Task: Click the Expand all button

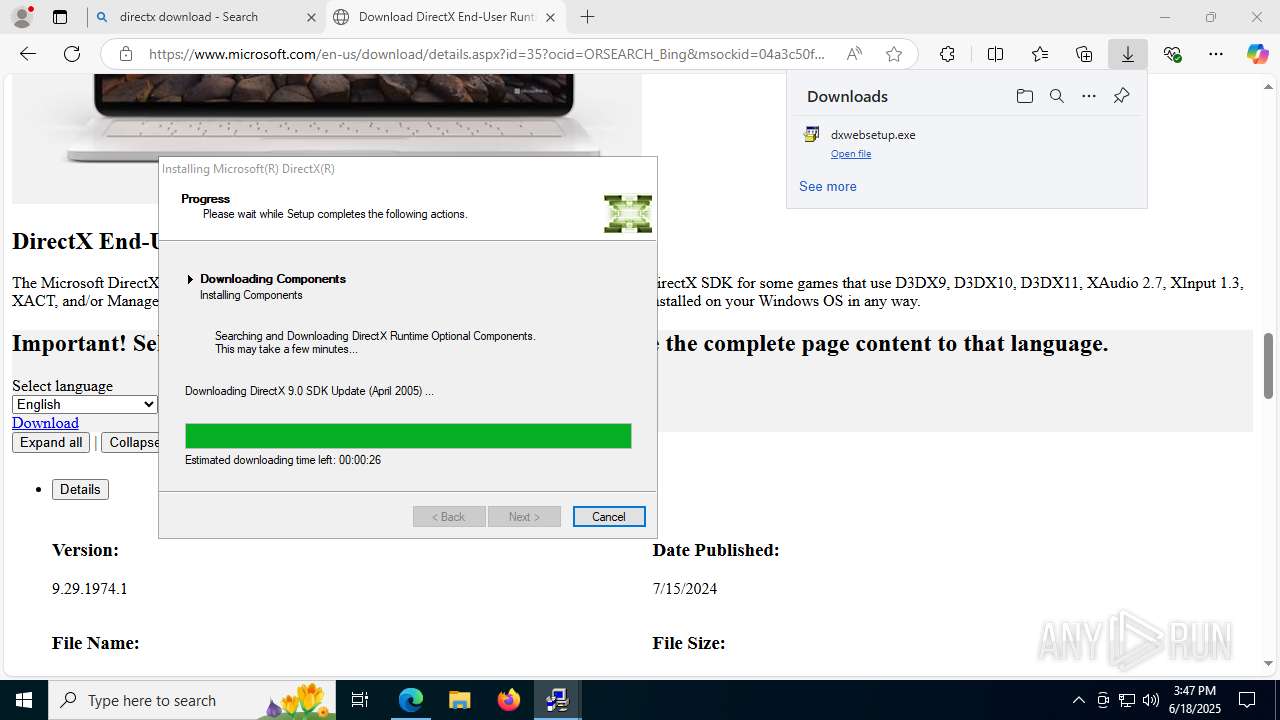Action: coord(51,442)
